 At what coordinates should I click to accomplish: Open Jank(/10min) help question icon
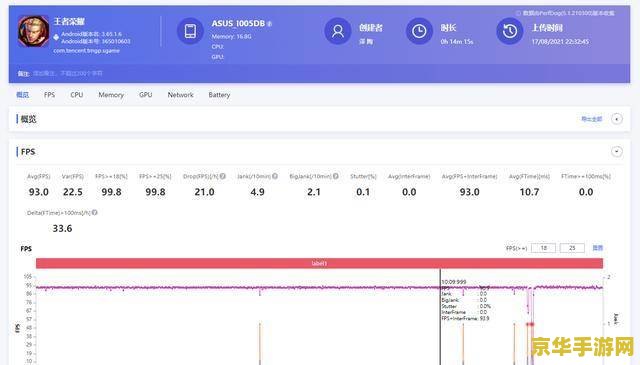(x=275, y=176)
